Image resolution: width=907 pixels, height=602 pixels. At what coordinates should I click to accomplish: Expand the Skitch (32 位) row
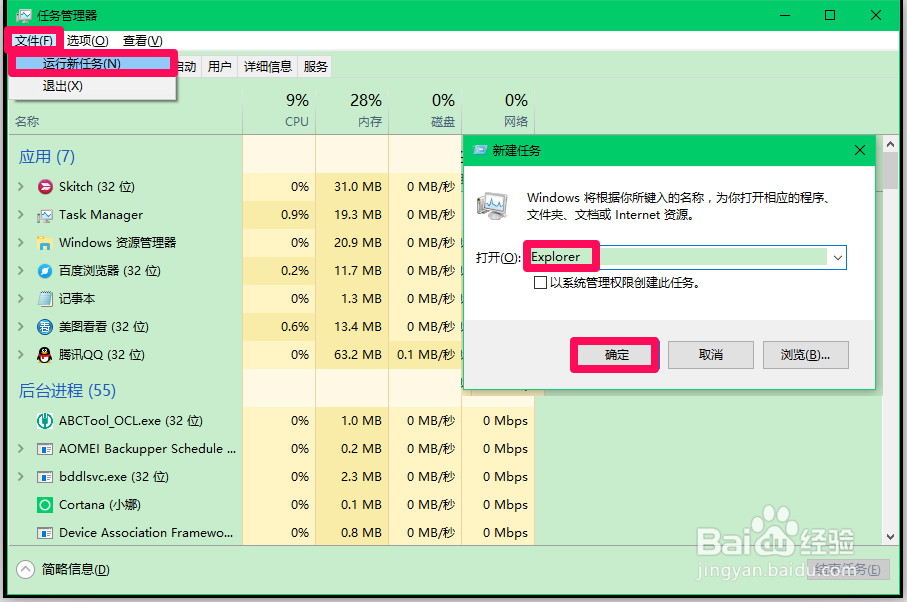(21, 186)
